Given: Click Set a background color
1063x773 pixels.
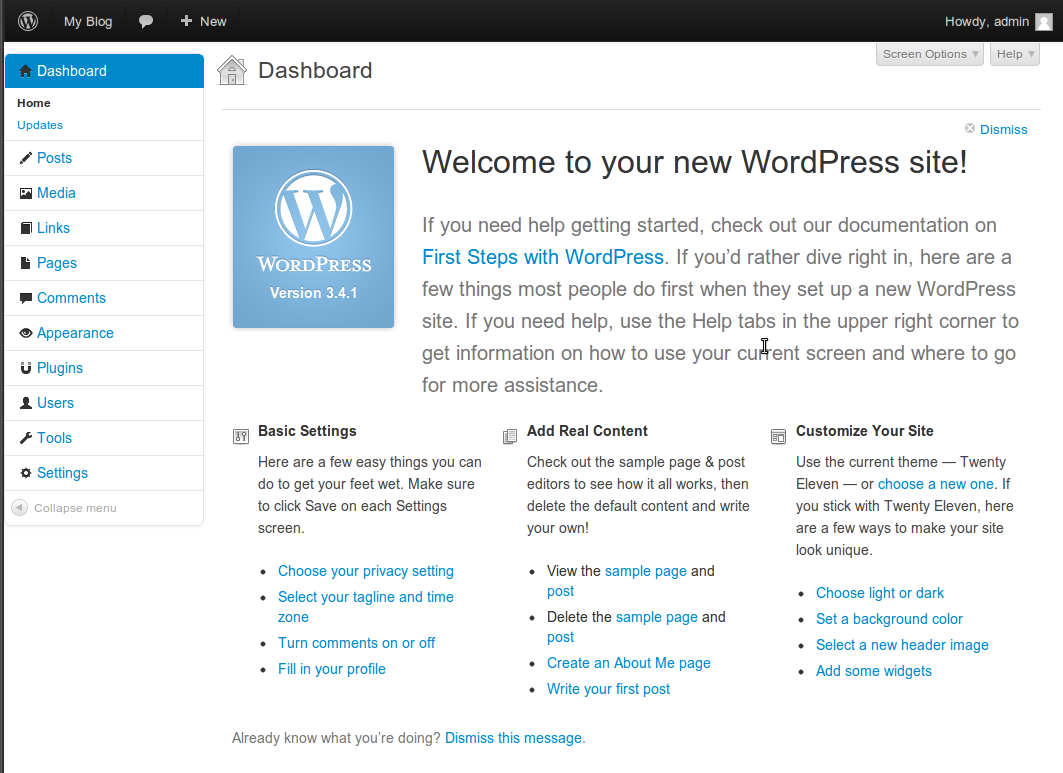Looking at the screenshot, I should (x=889, y=619).
